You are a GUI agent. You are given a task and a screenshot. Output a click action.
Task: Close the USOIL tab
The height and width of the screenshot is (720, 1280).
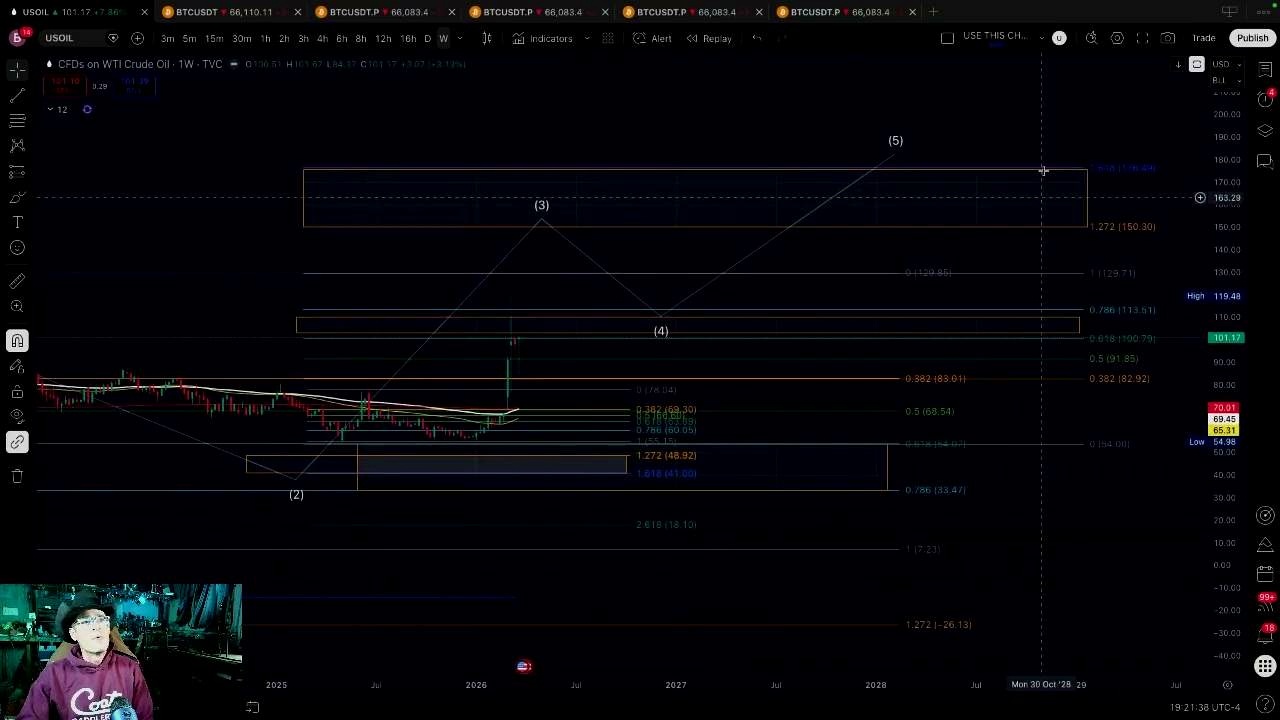coord(144,12)
